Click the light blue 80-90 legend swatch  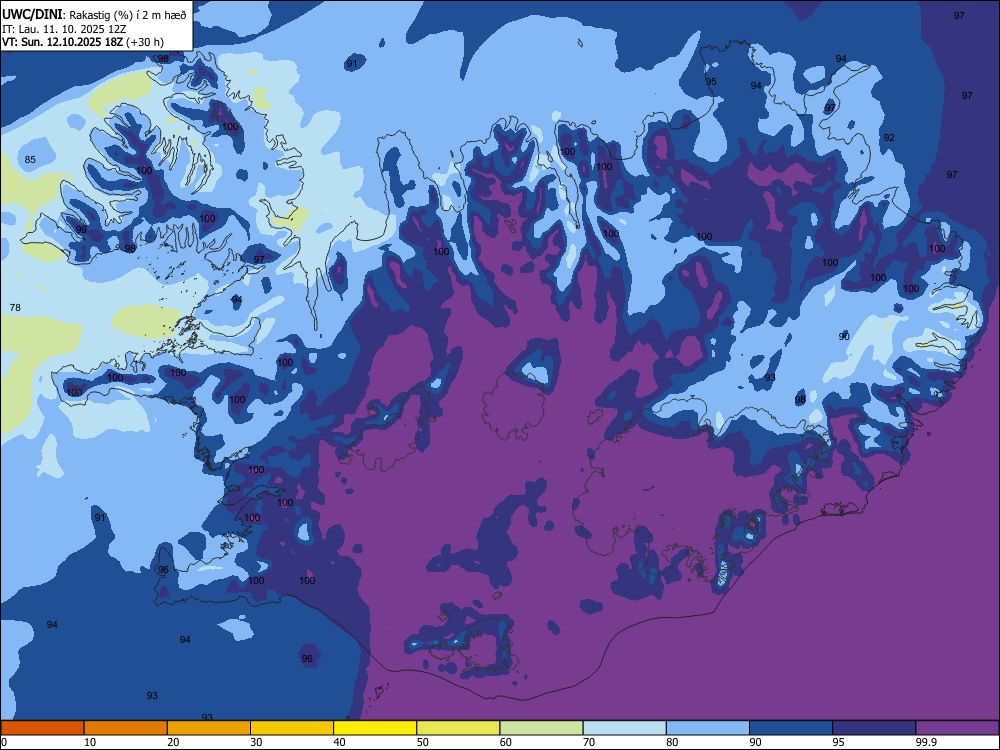[x=708, y=728]
